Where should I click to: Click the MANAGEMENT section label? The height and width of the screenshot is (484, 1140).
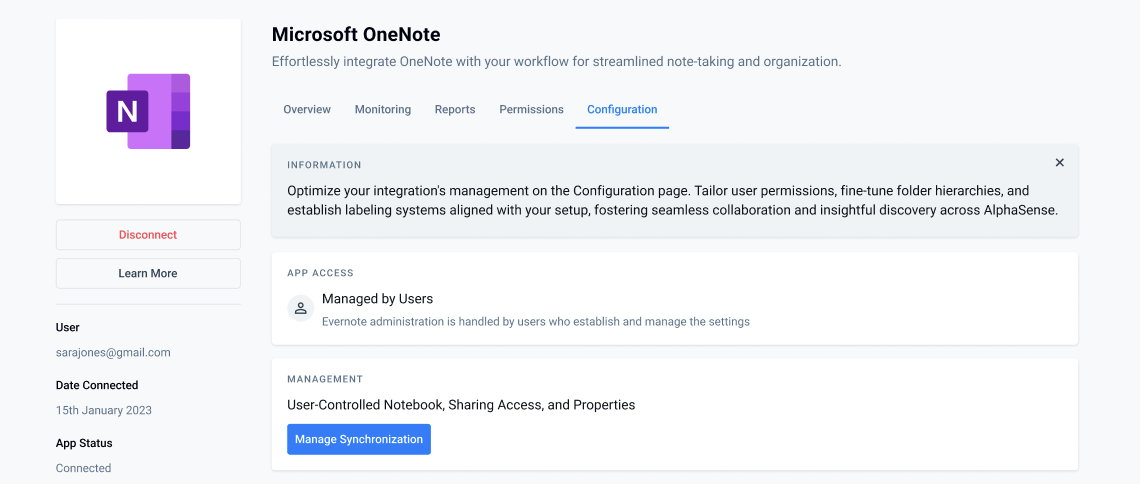325,379
